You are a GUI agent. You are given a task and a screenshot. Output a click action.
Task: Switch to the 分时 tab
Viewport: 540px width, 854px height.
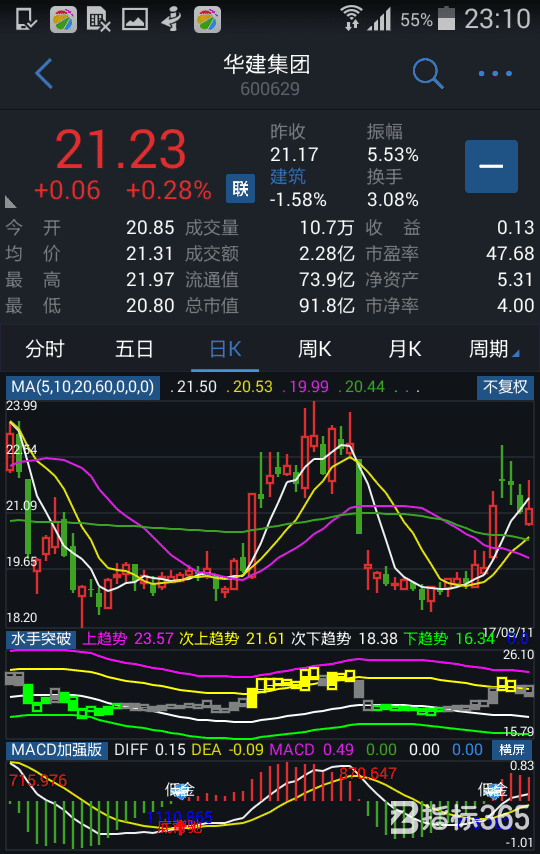tap(45, 349)
